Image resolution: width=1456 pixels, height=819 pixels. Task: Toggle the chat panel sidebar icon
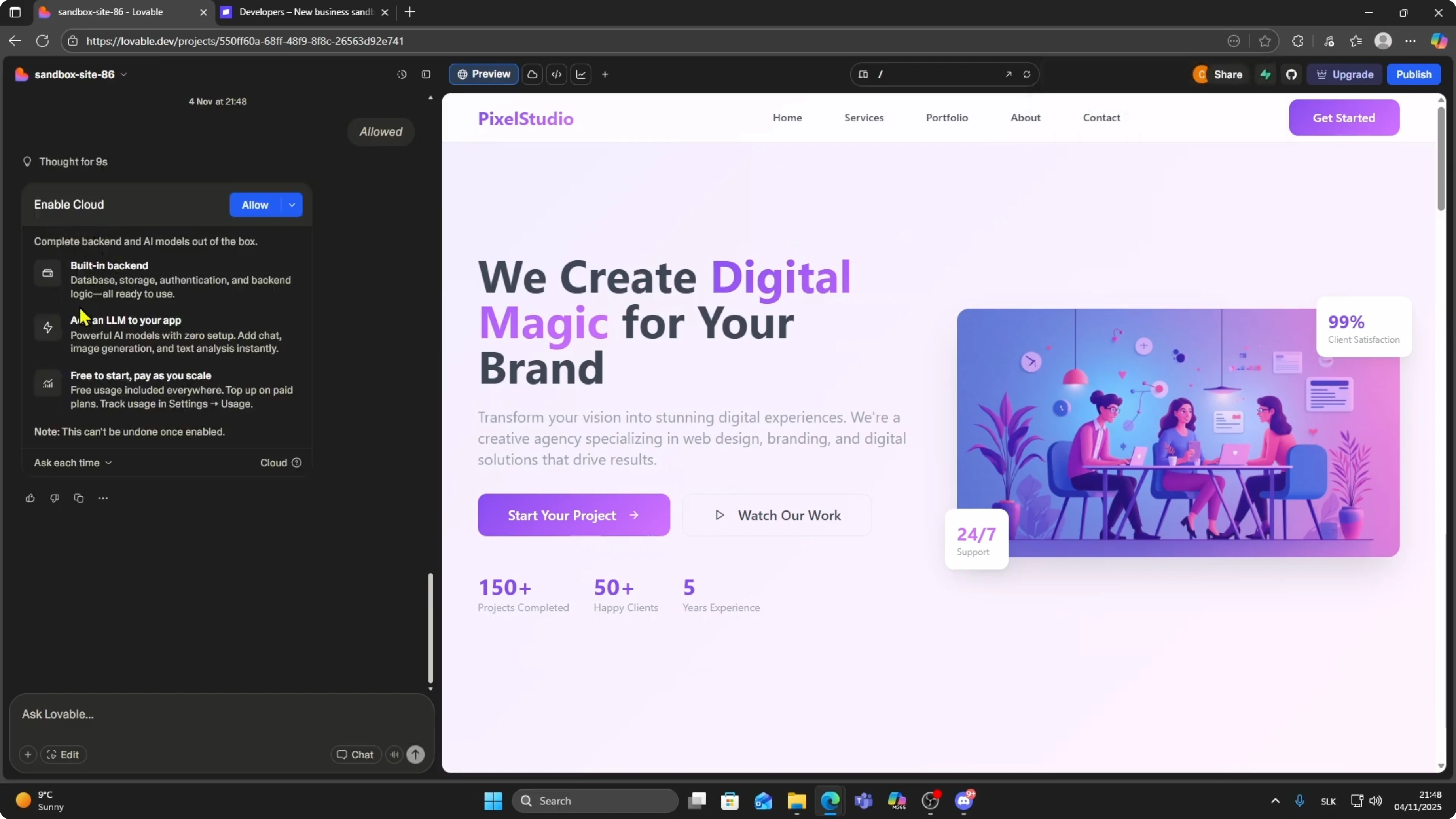(426, 74)
